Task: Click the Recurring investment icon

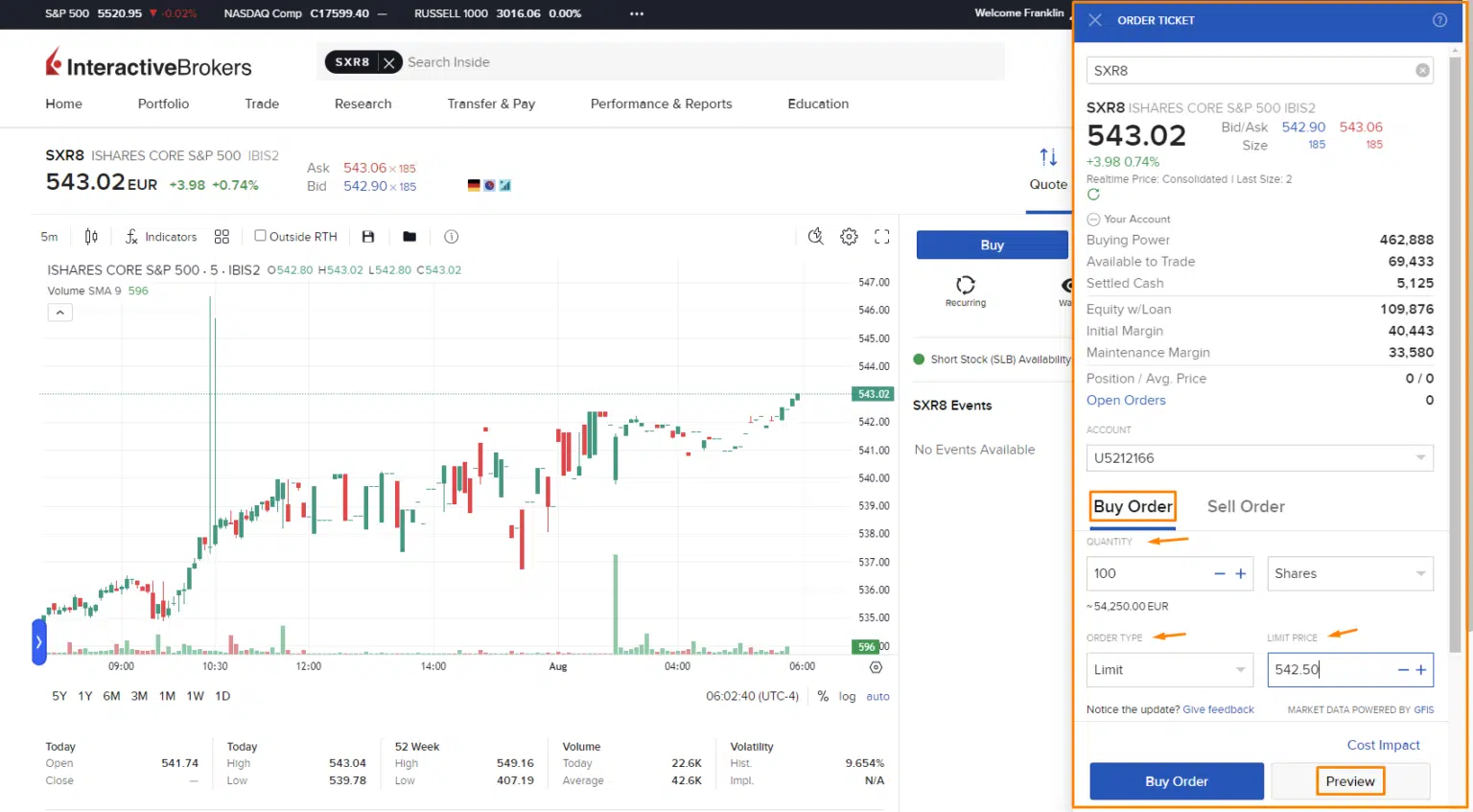Action: (x=965, y=286)
